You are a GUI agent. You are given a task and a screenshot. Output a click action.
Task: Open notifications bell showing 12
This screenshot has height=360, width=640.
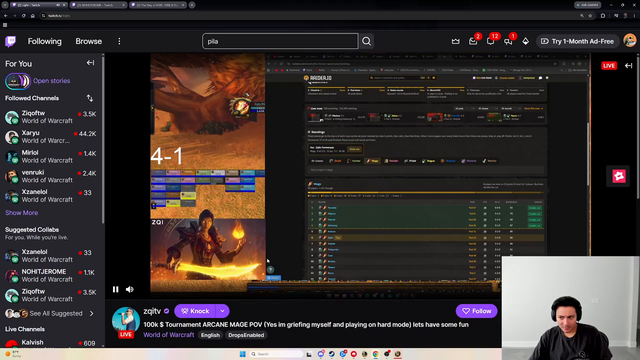tap(491, 41)
